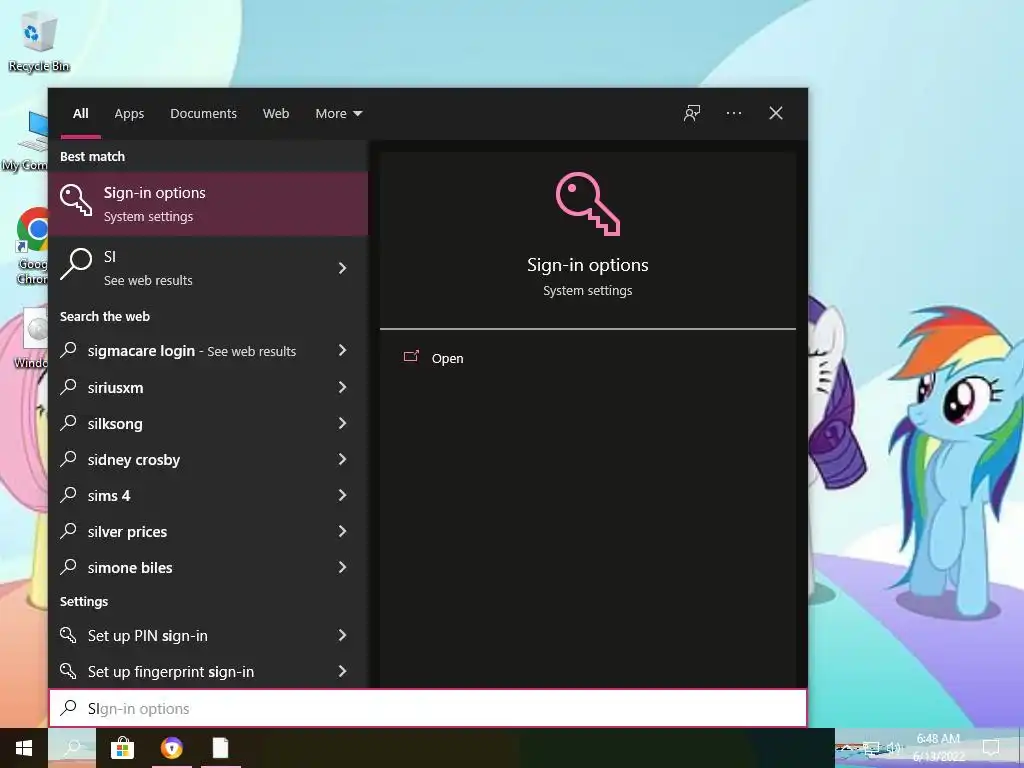Click key icon beside Set up fingerprint sign-in
Image resolution: width=1024 pixels, height=768 pixels.
[x=68, y=671]
